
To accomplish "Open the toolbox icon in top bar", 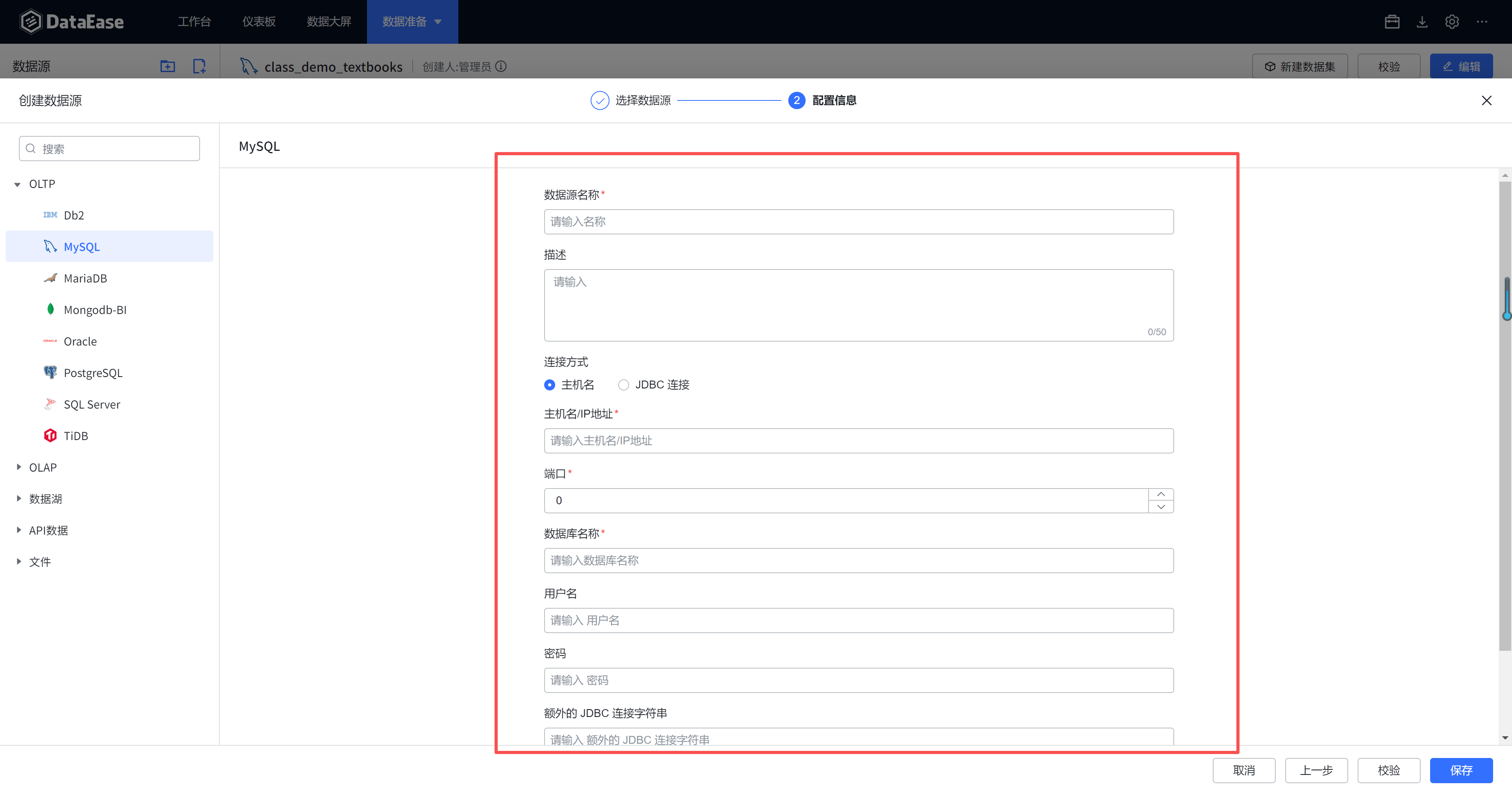I will tap(1392, 22).
